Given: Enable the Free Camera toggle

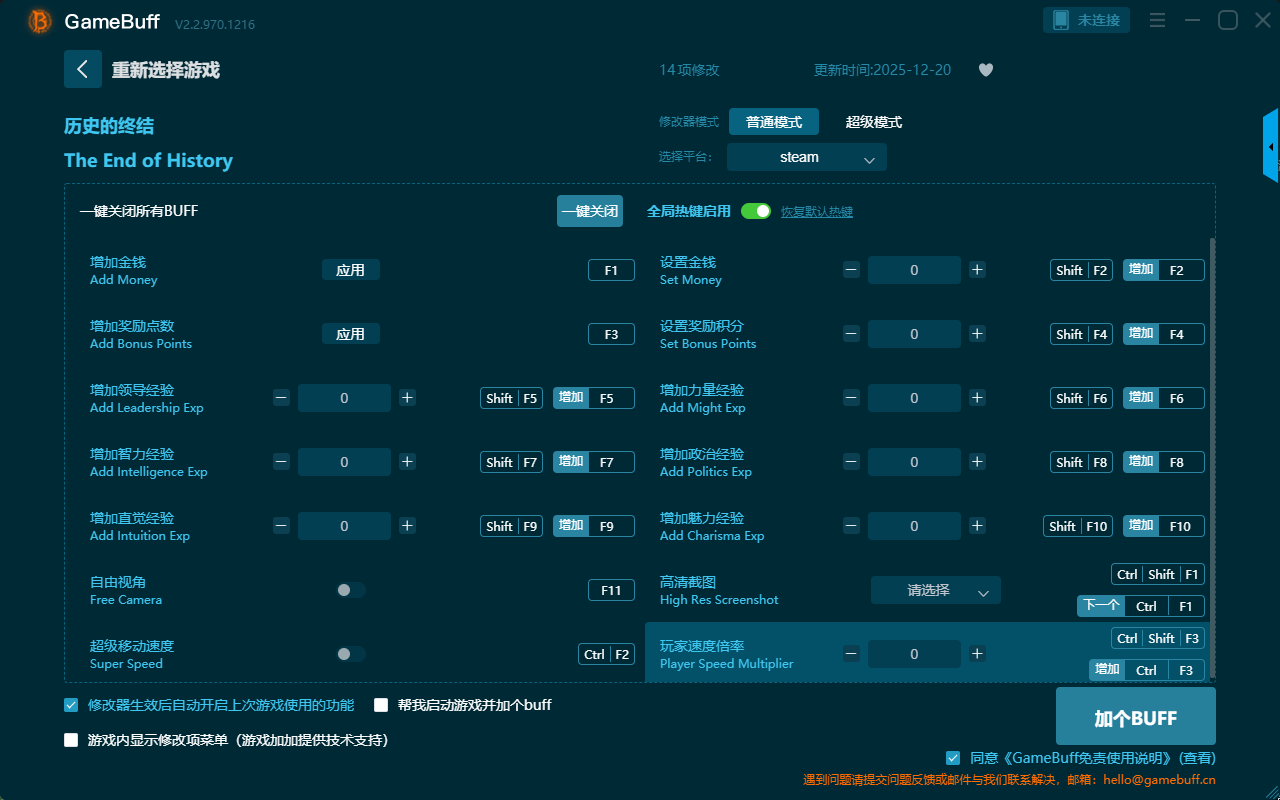Looking at the screenshot, I should pos(350,590).
